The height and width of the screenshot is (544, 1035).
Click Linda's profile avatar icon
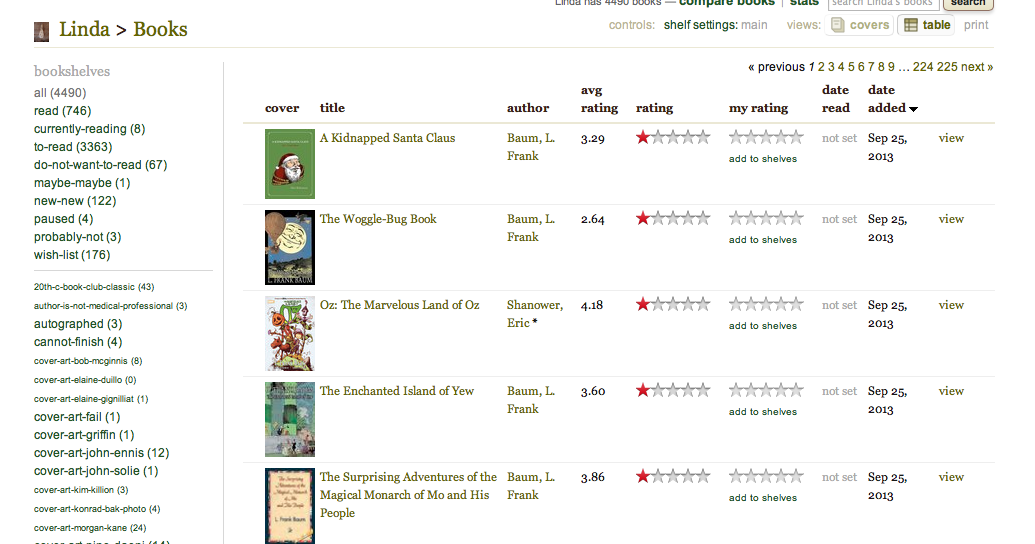pyautogui.click(x=41, y=31)
